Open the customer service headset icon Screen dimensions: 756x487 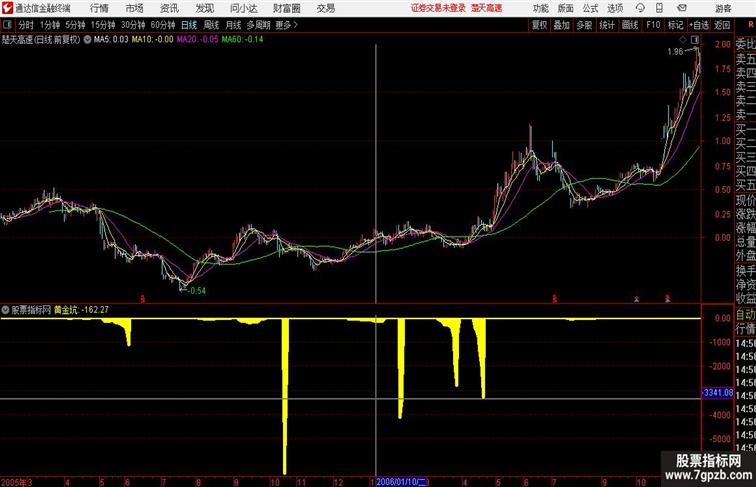[x=640, y=8]
